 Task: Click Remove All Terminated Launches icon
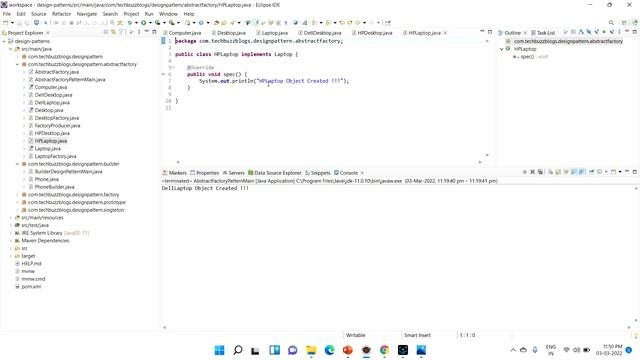point(540,172)
